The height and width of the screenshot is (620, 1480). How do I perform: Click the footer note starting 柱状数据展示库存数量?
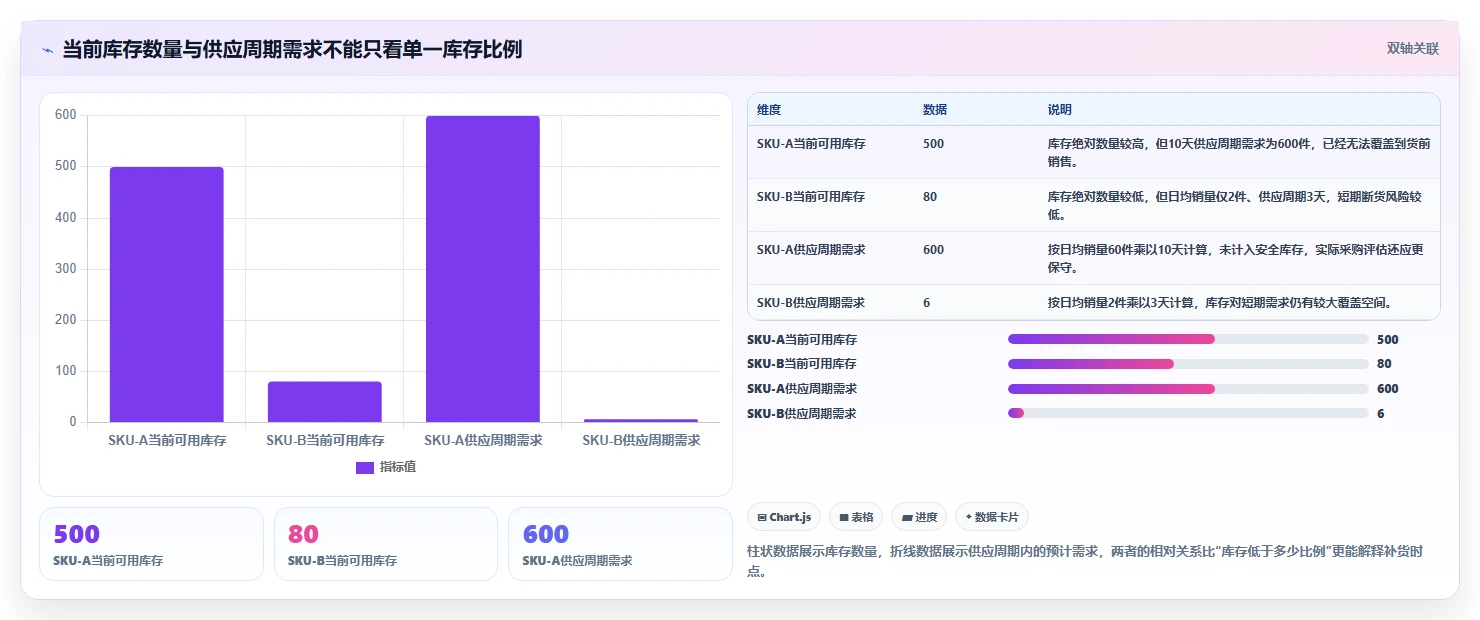click(1083, 560)
